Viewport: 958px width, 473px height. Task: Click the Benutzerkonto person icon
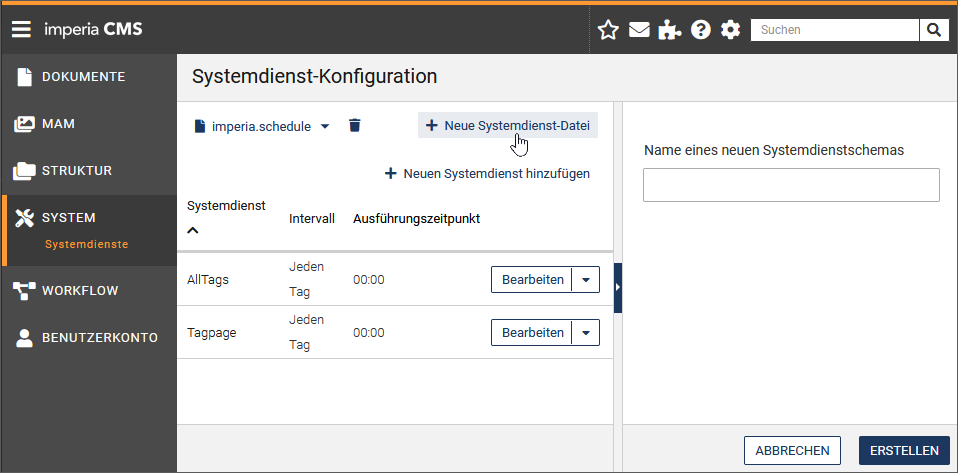pos(24,338)
